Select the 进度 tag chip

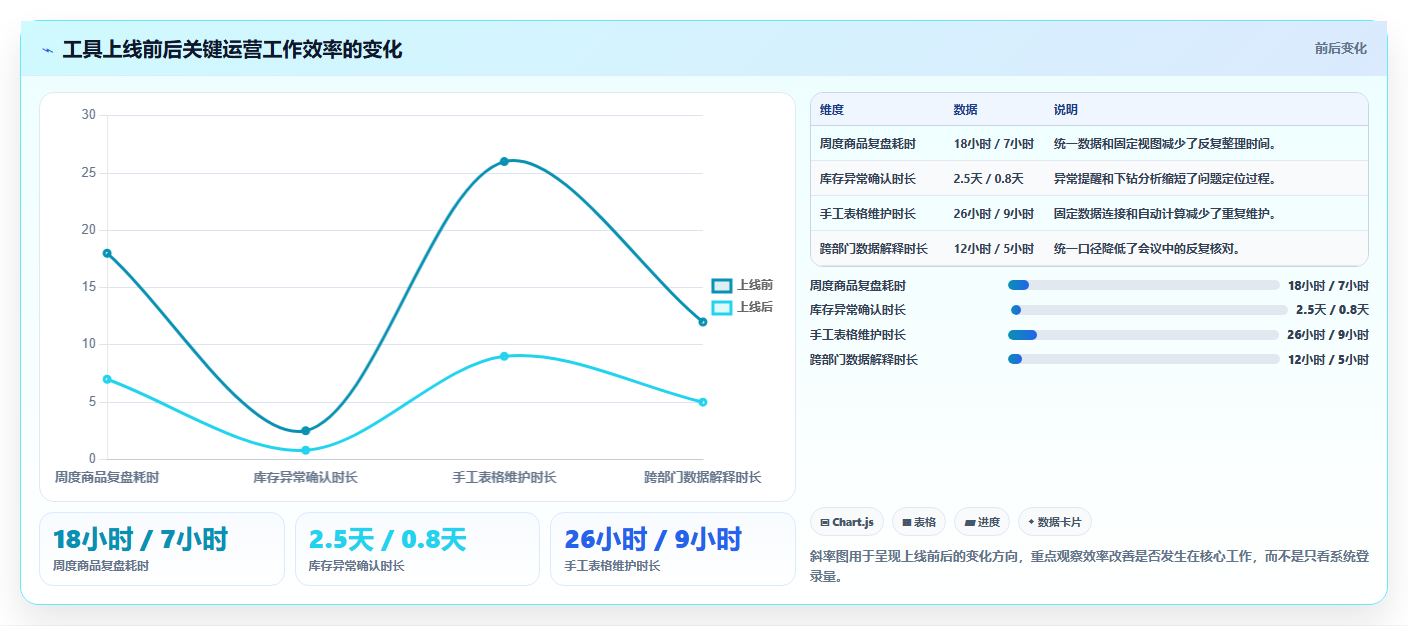pos(982,522)
